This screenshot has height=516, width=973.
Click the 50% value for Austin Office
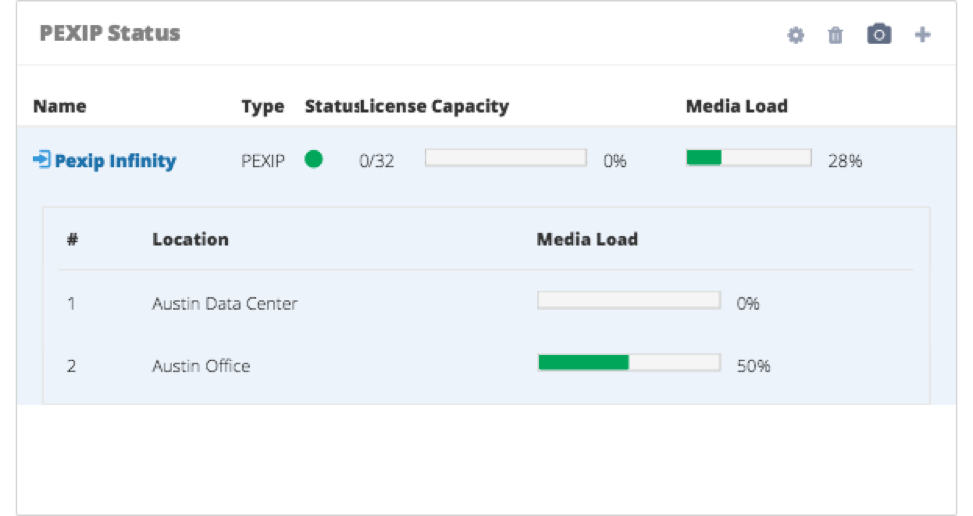tap(753, 366)
